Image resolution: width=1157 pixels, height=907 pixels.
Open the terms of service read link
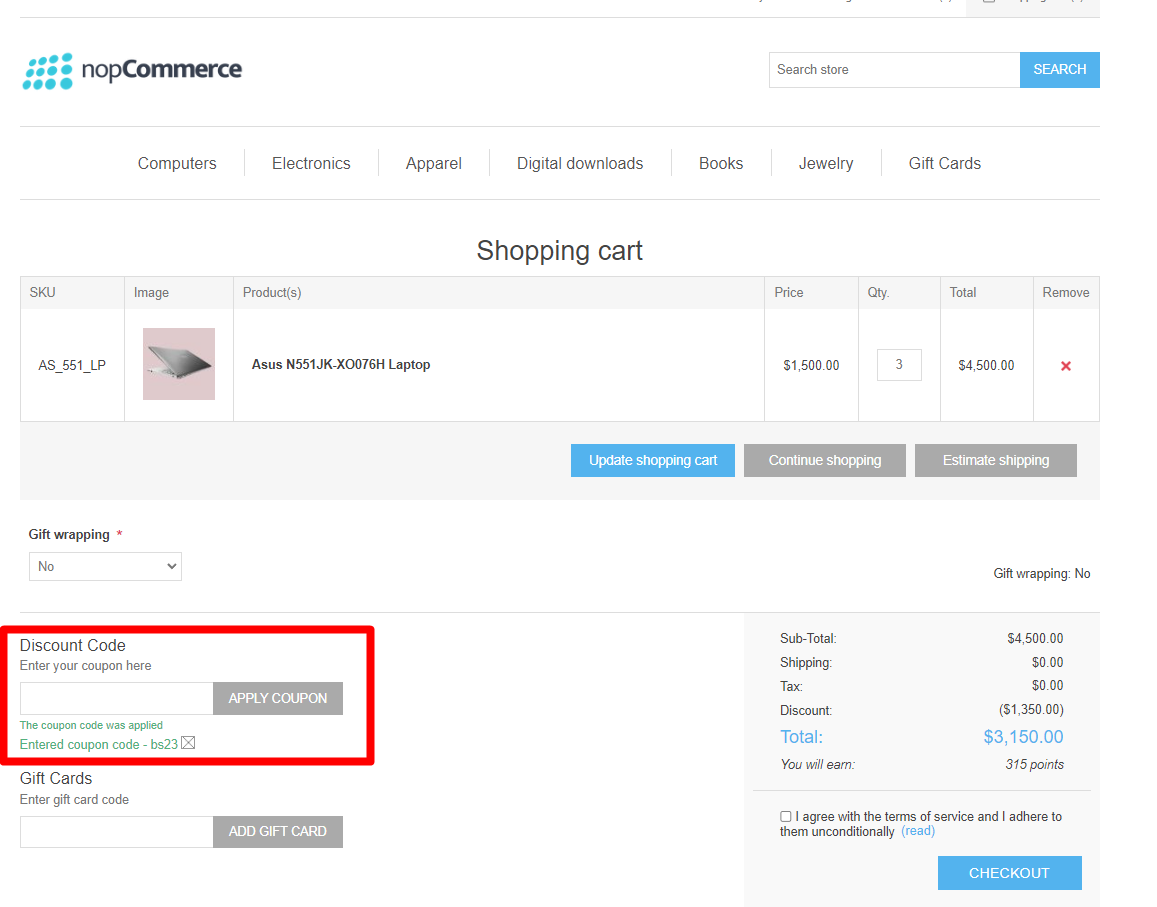918,831
